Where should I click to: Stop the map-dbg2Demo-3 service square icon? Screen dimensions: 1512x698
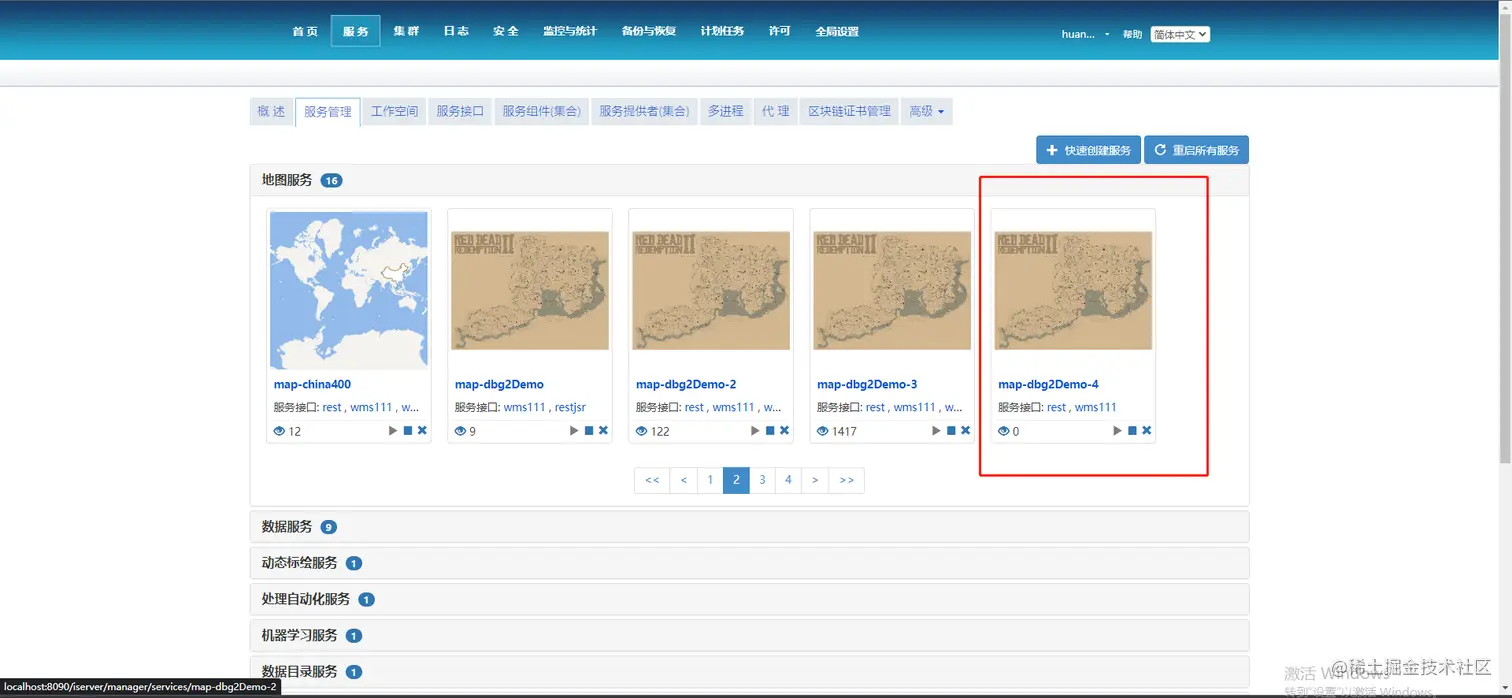point(951,431)
